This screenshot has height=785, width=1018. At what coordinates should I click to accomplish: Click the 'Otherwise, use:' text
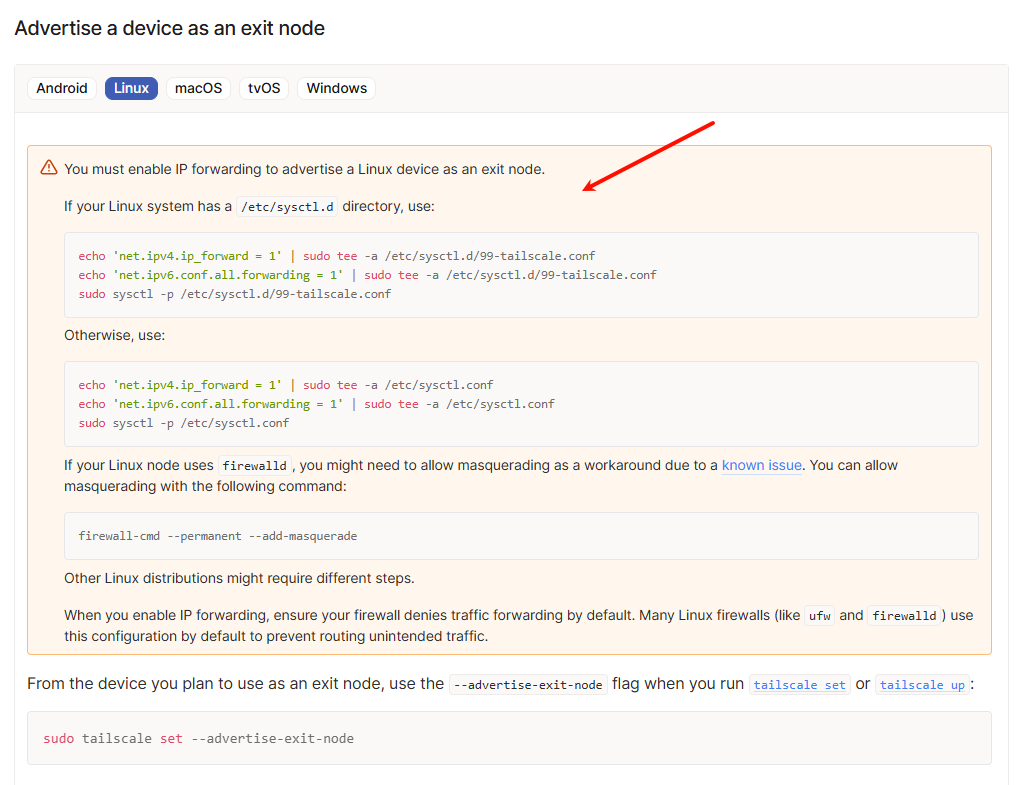tap(114, 335)
